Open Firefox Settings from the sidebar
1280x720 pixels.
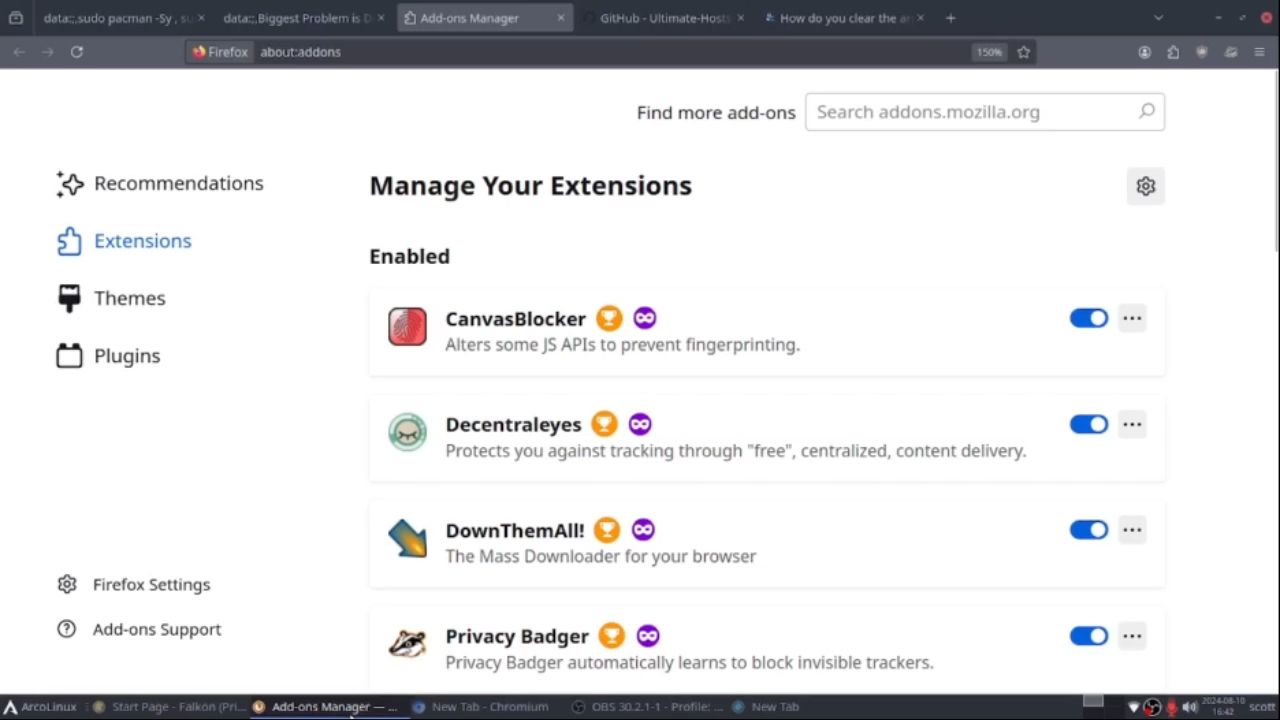[x=151, y=585]
